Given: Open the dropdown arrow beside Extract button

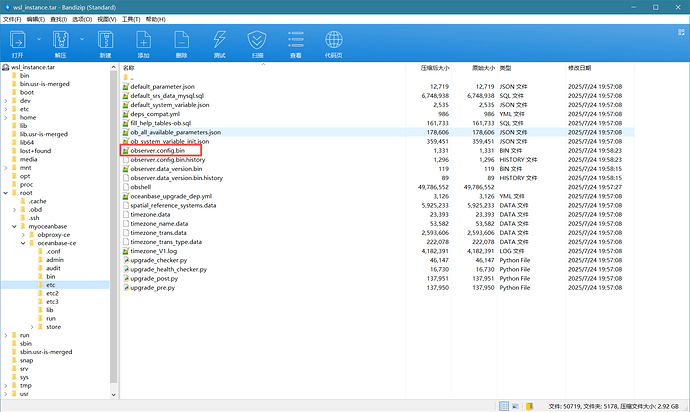Looking at the screenshot, I should (x=82, y=39).
